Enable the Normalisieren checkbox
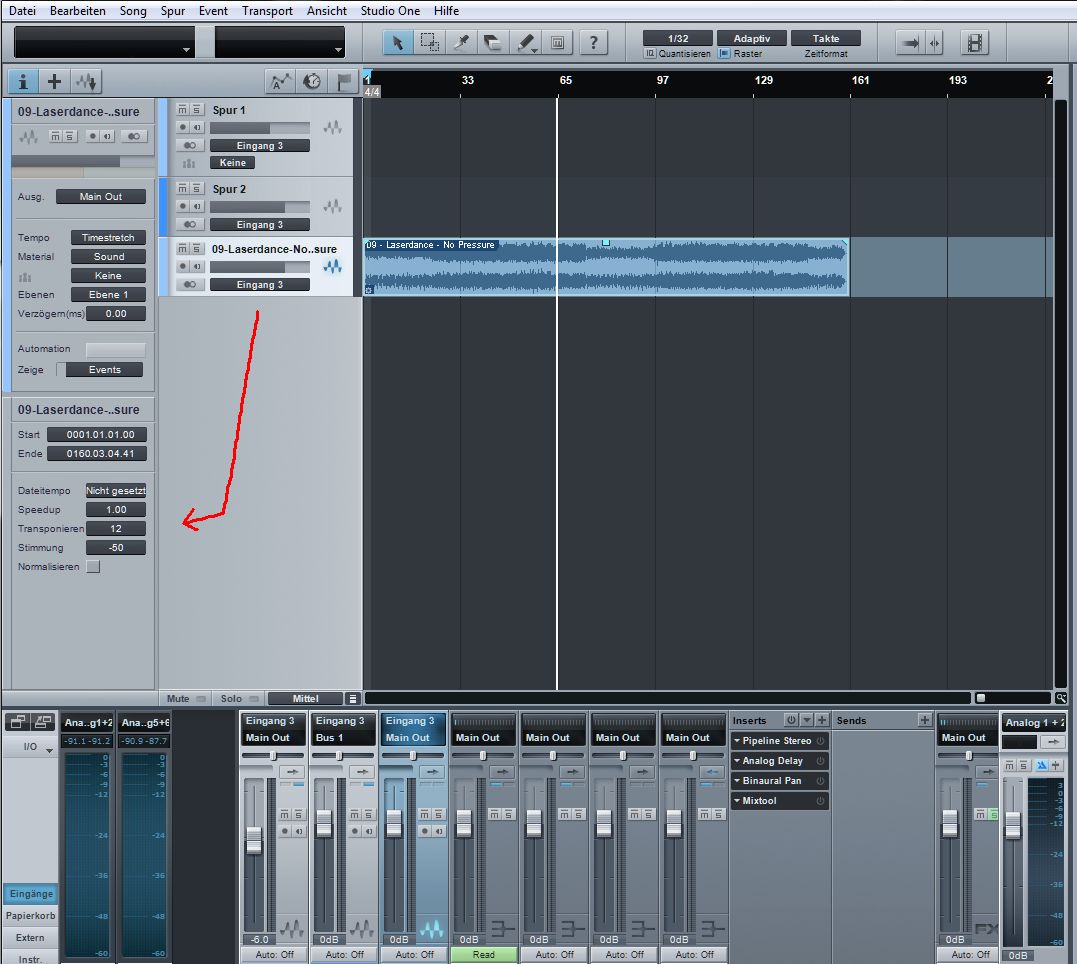 coord(92,566)
